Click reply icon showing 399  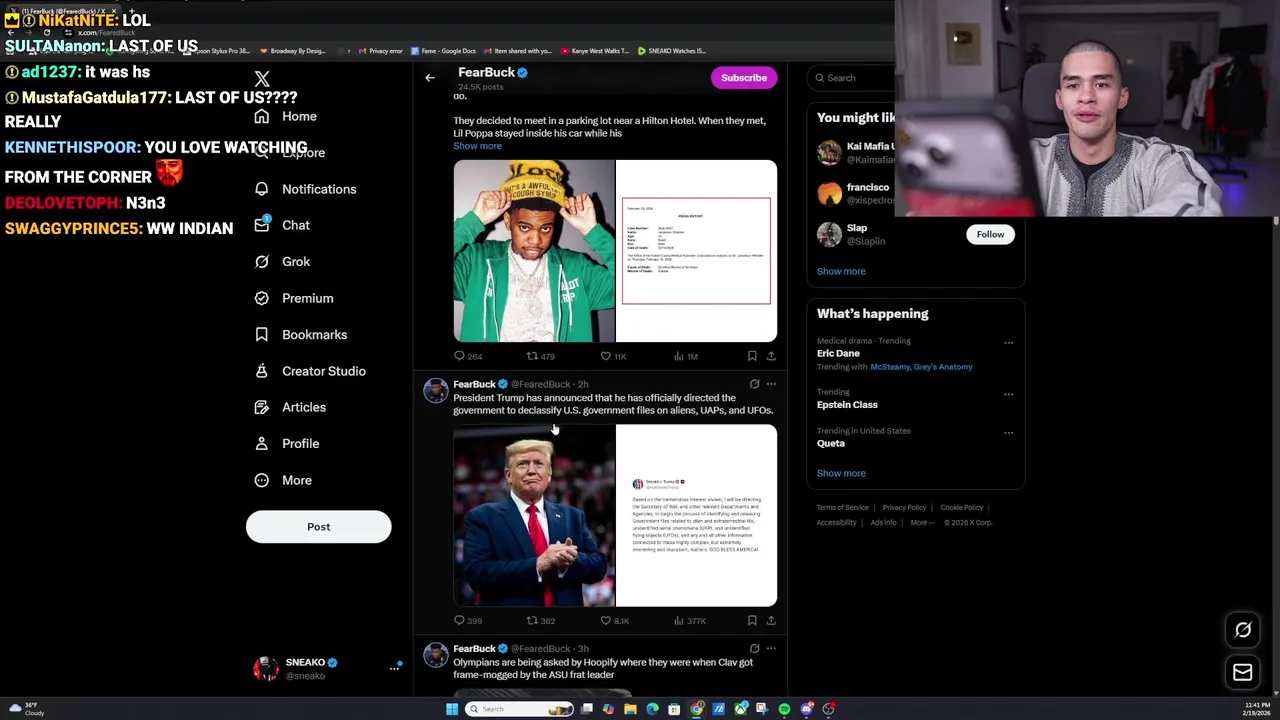[x=459, y=621]
